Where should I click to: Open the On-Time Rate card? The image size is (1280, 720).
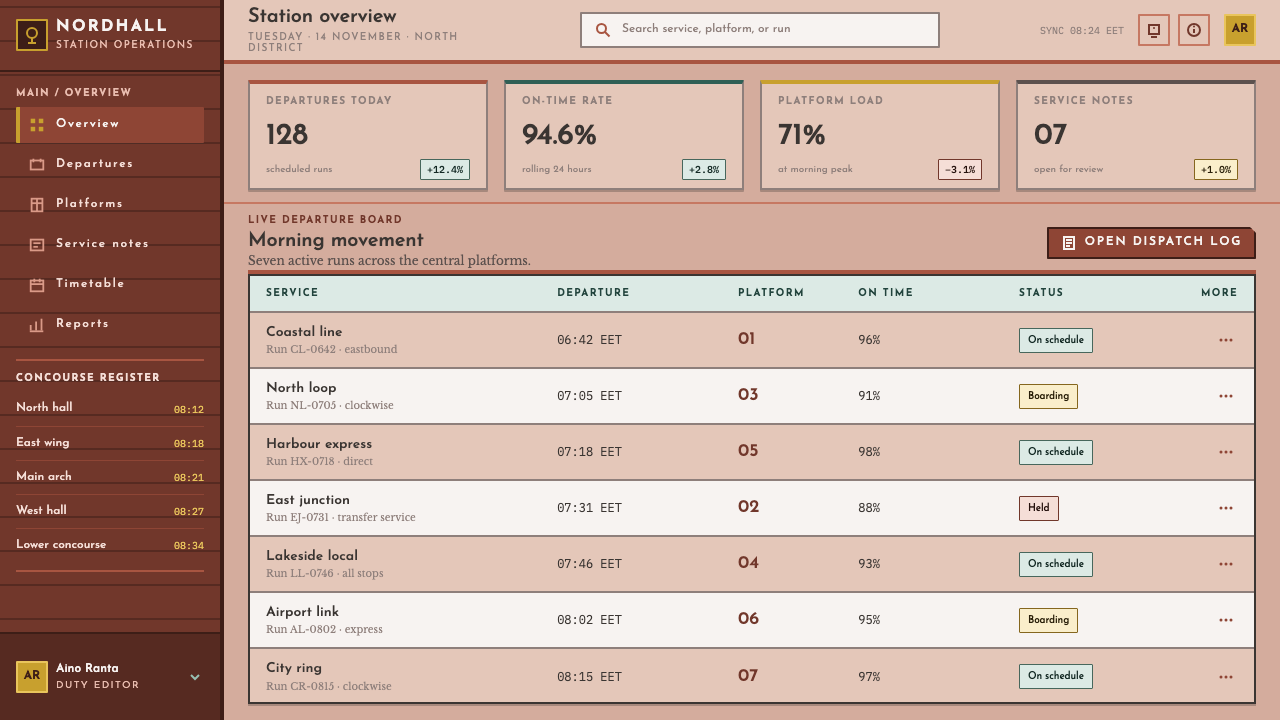624,136
